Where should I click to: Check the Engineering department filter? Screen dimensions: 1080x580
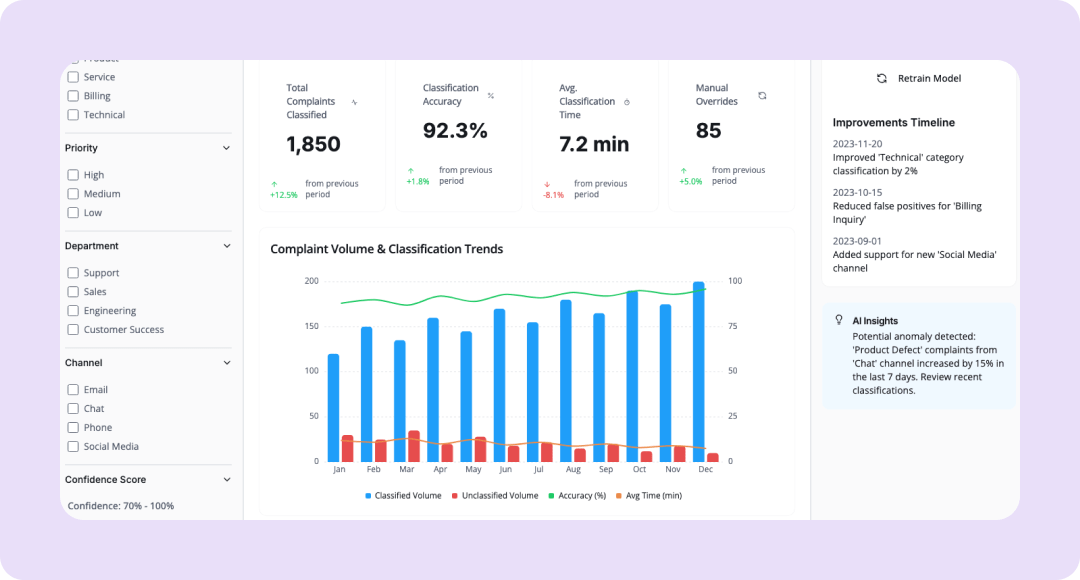pos(73,311)
